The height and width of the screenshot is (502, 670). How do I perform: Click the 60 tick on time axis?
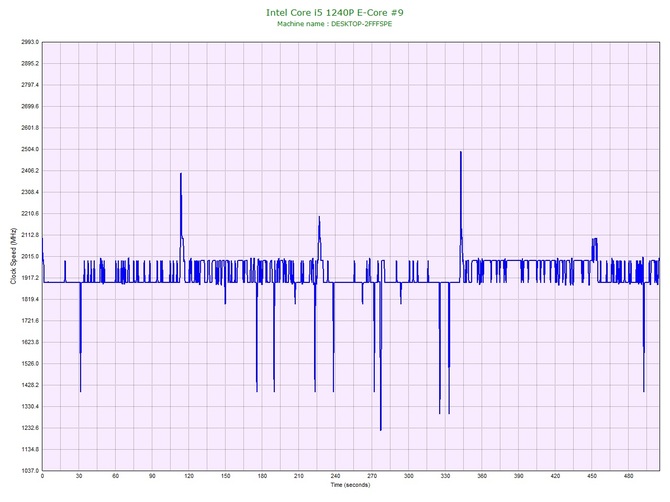tap(115, 476)
